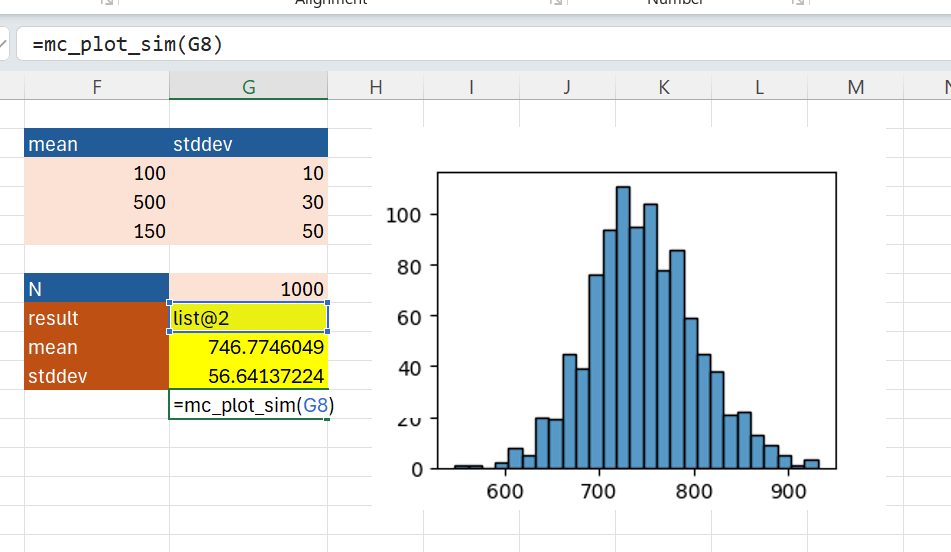This screenshot has height=552, width=951.
Task: Click the blue 'N' label cell
Action: click(97, 288)
